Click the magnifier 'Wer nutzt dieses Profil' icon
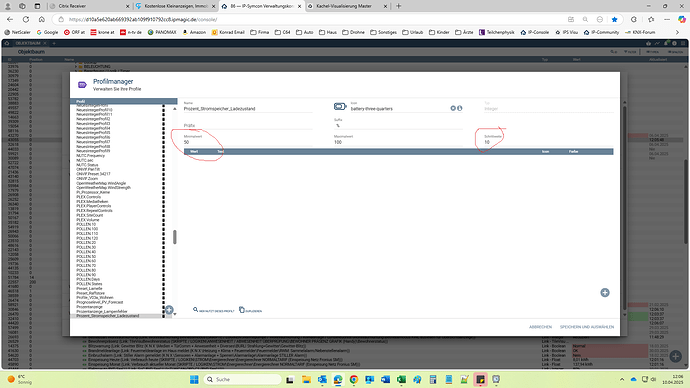690x388 pixels. [x=195, y=310]
